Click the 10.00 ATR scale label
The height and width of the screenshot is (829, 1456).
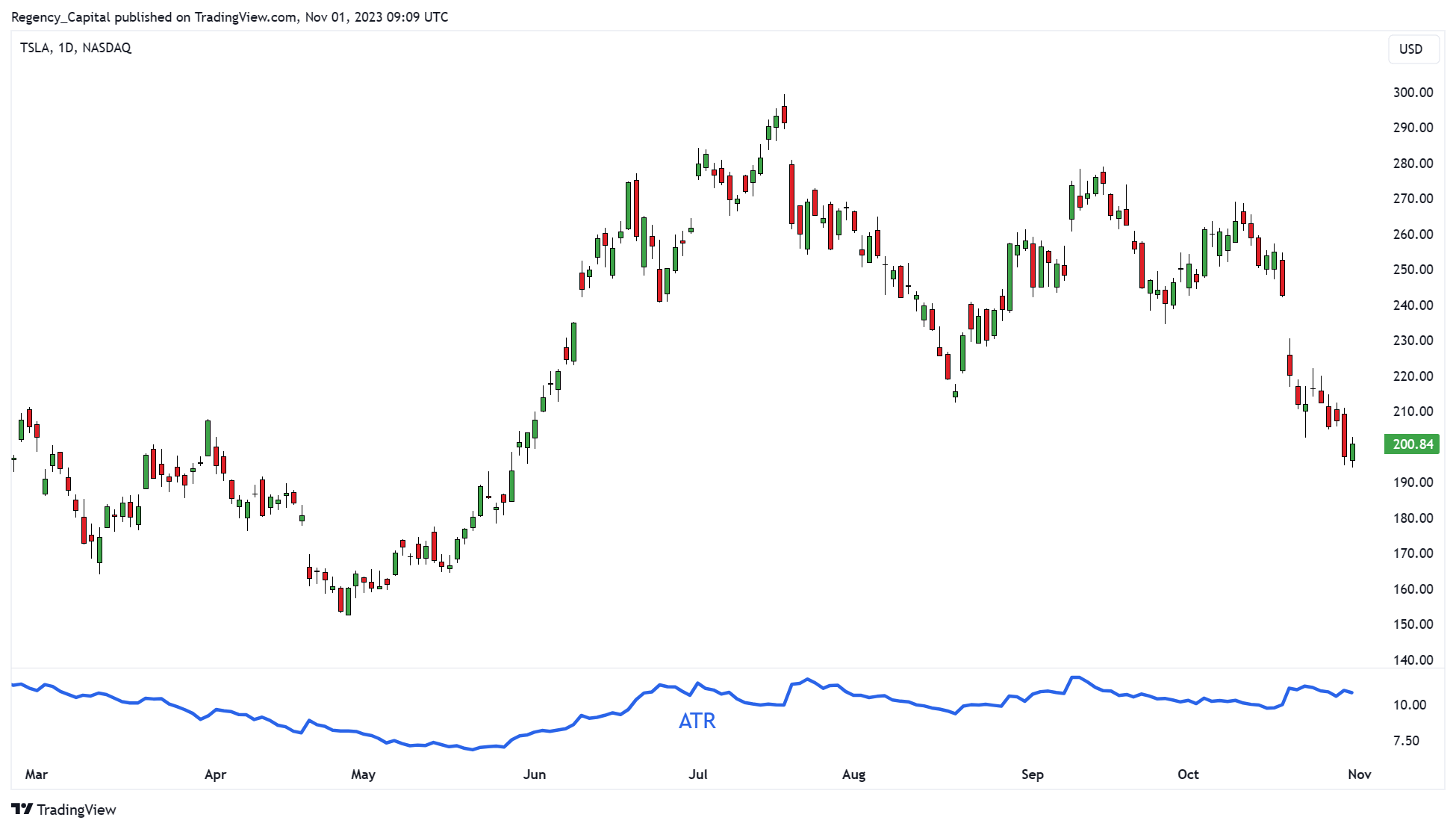point(1410,705)
